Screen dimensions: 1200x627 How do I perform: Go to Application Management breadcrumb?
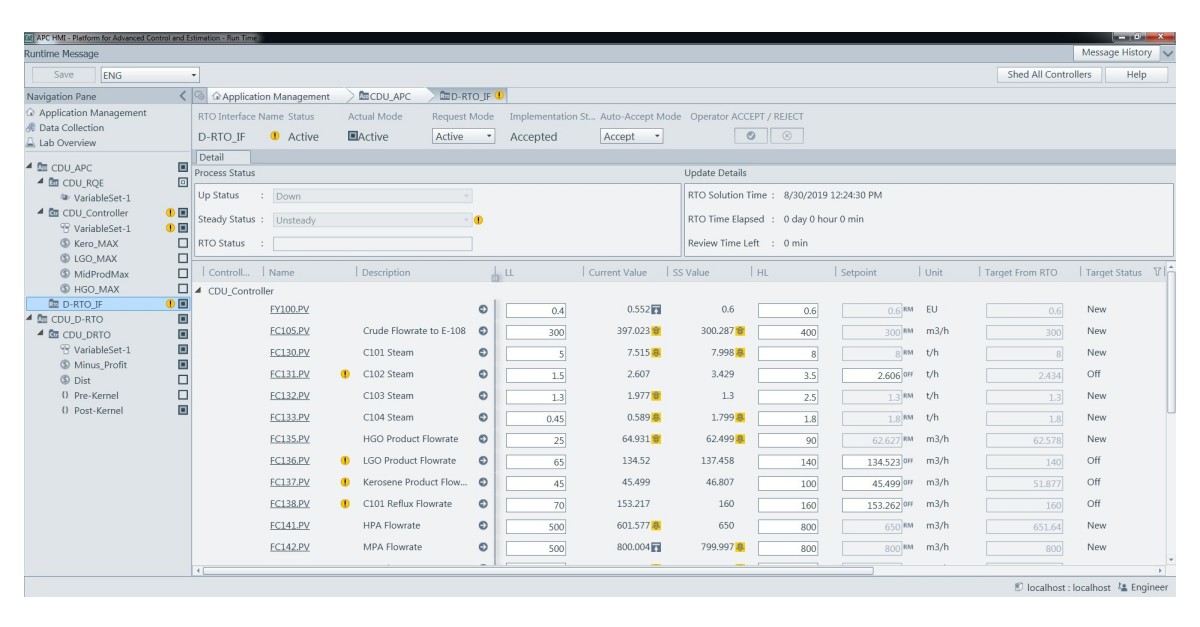tap(270, 96)
